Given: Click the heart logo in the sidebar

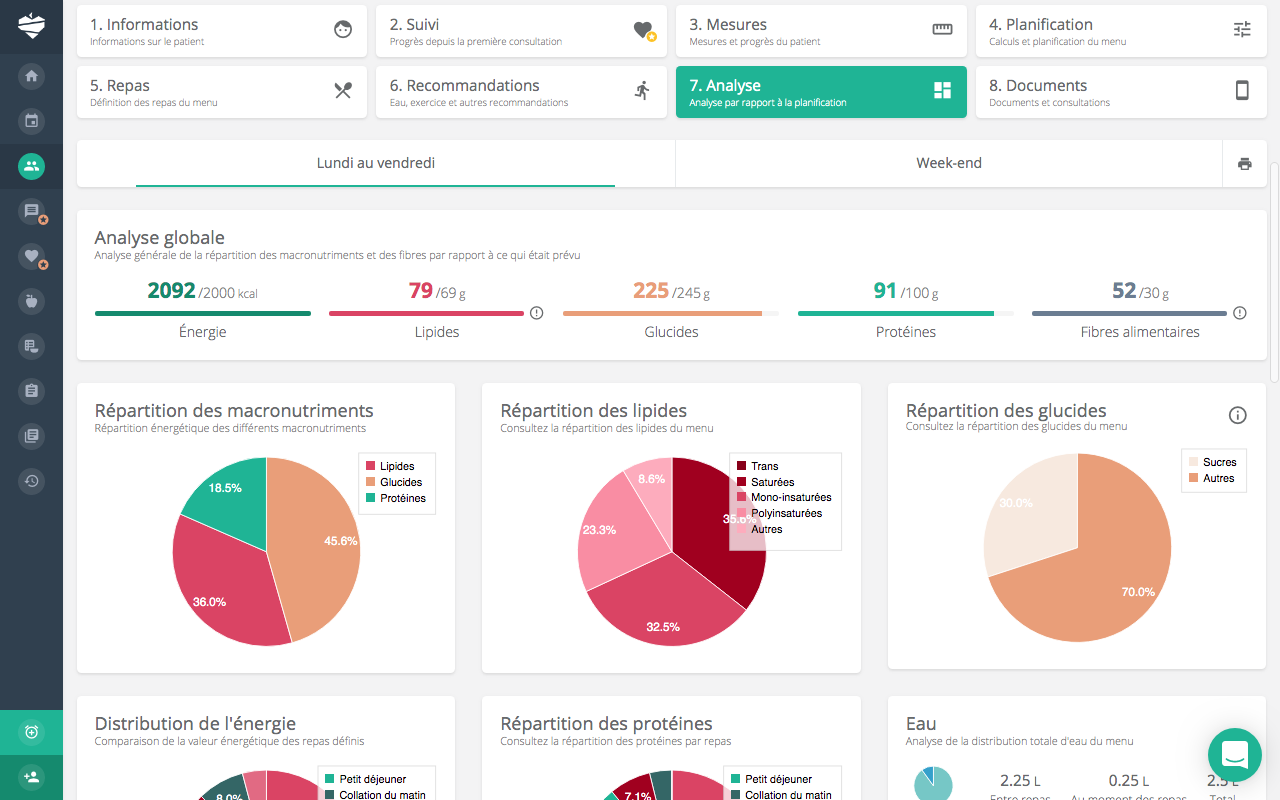Looking at the screenshot, I should coord(31,25).
